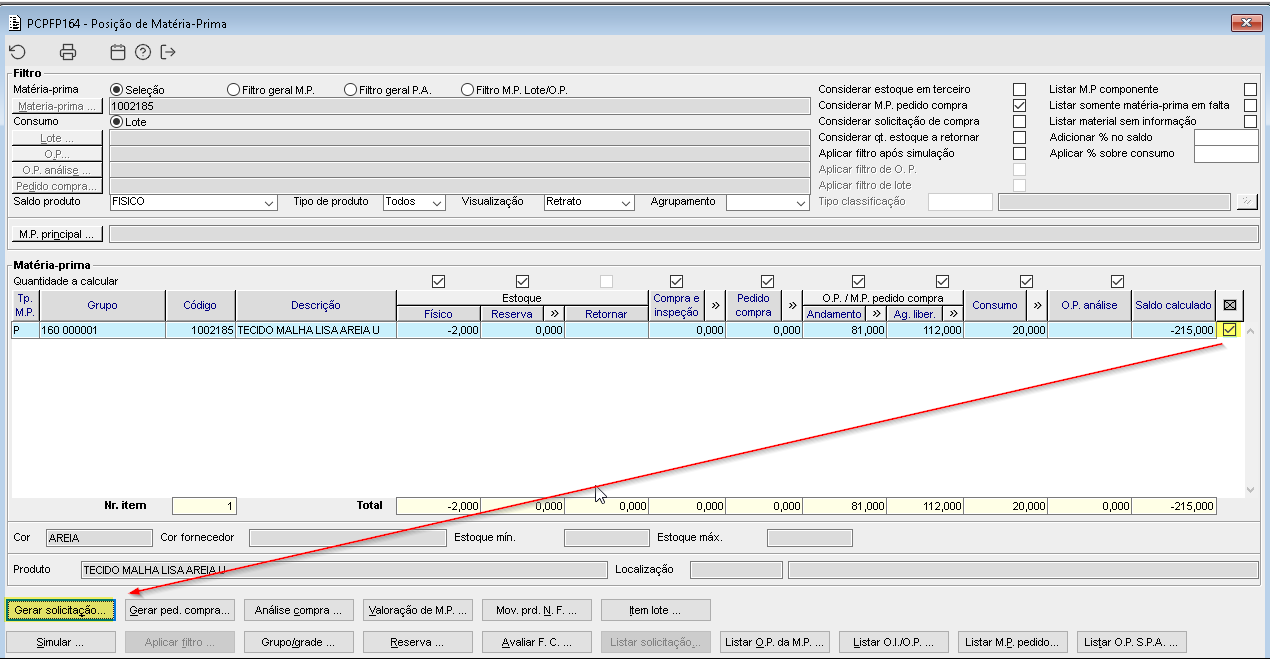Select the Lote consumo radio button
This screenshot has height=660, width=1270.
(116, 122)
